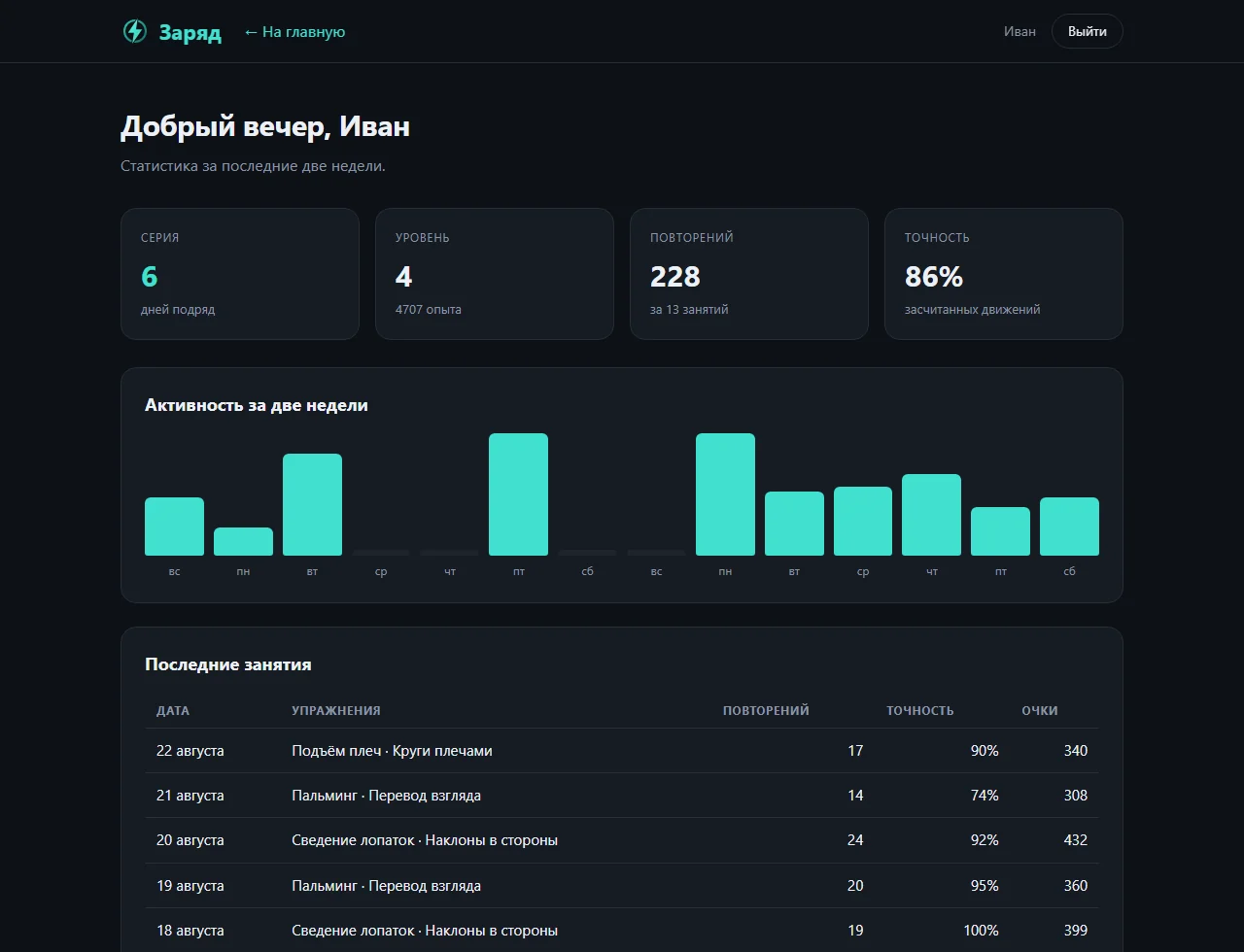This screenshot has width=1244, height=952.
Task: Click the 340 points value
Action: tap(1076, 751)
